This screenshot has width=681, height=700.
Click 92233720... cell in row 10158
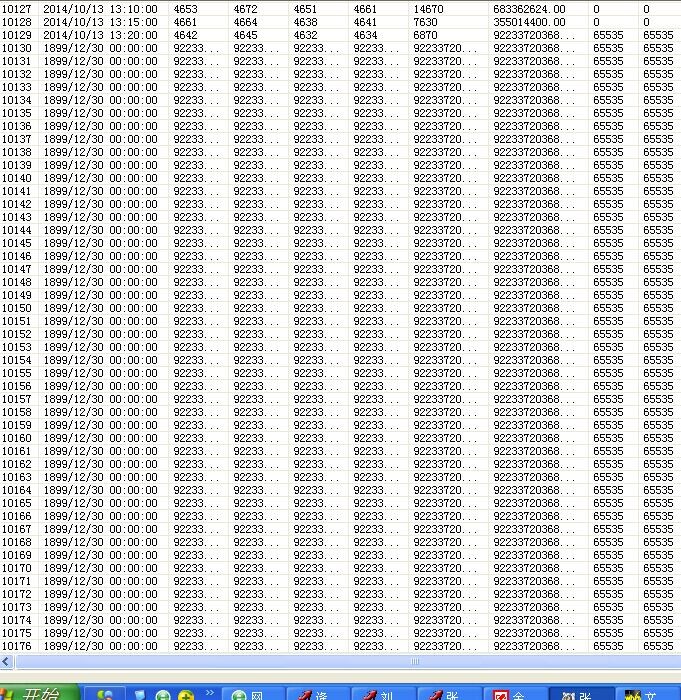click(x=445, y=412)
